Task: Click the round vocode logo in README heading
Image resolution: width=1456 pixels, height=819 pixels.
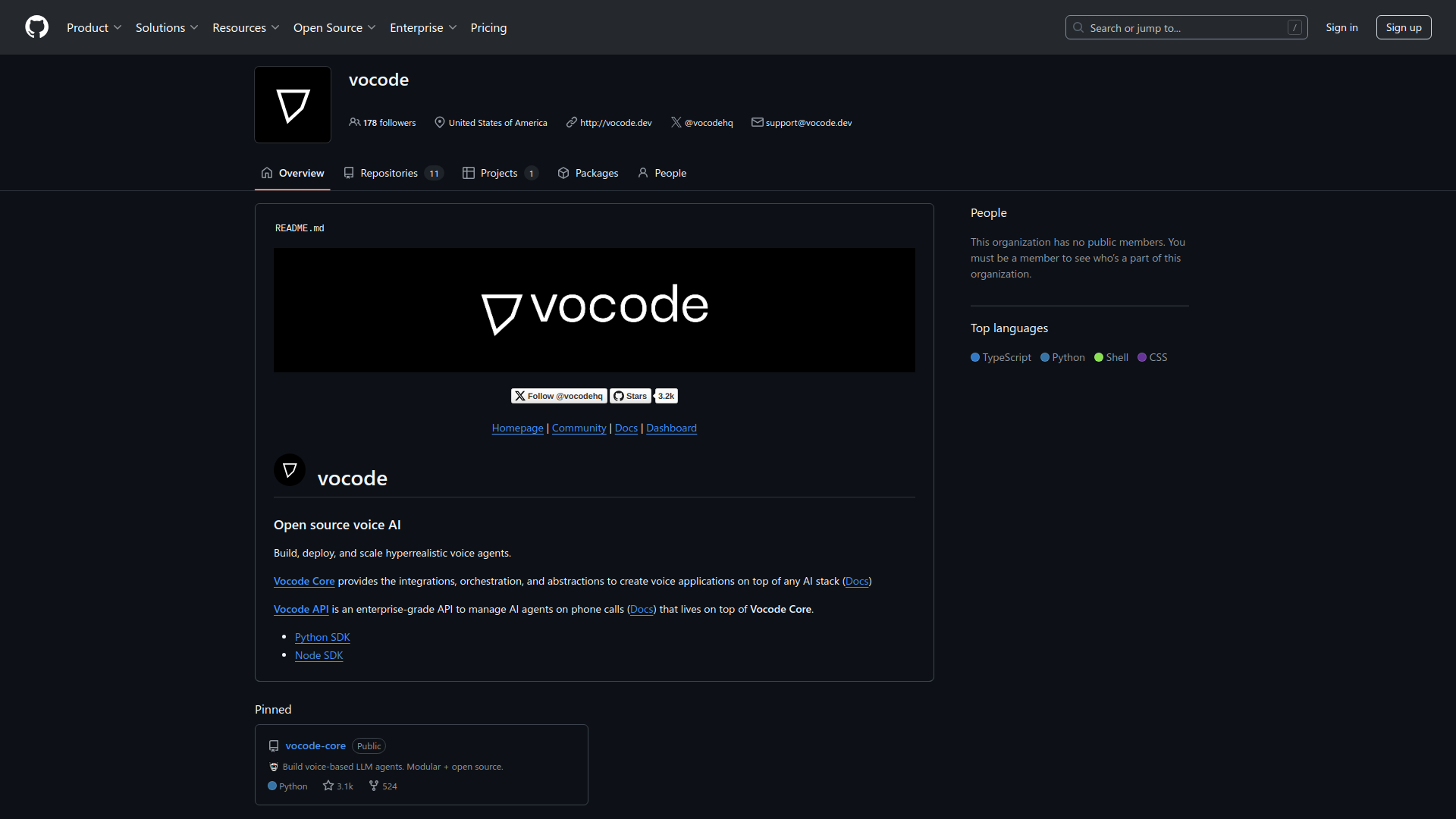Action: point(290,470)
